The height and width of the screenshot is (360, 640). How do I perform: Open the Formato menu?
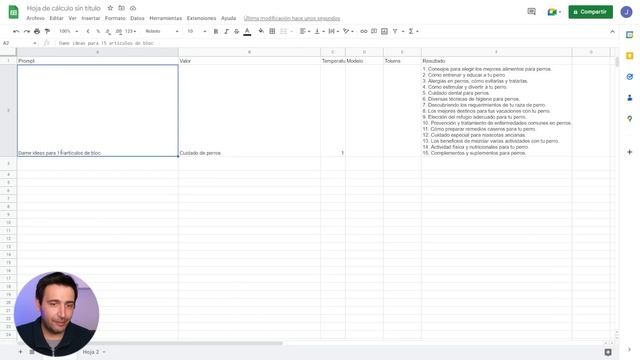tap(115, 18)
